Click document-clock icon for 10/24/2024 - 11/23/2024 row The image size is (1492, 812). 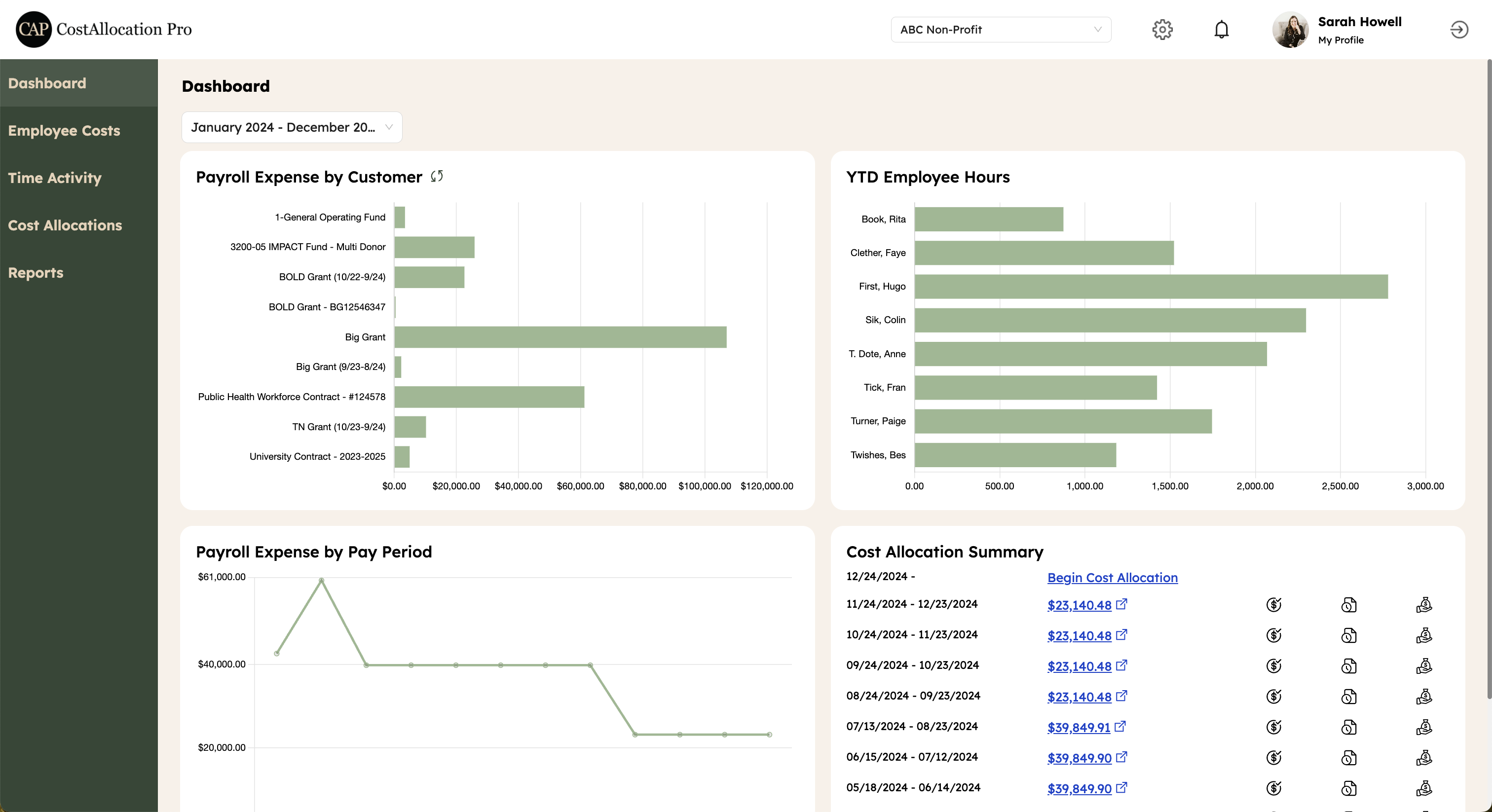tap(1348, 635)
